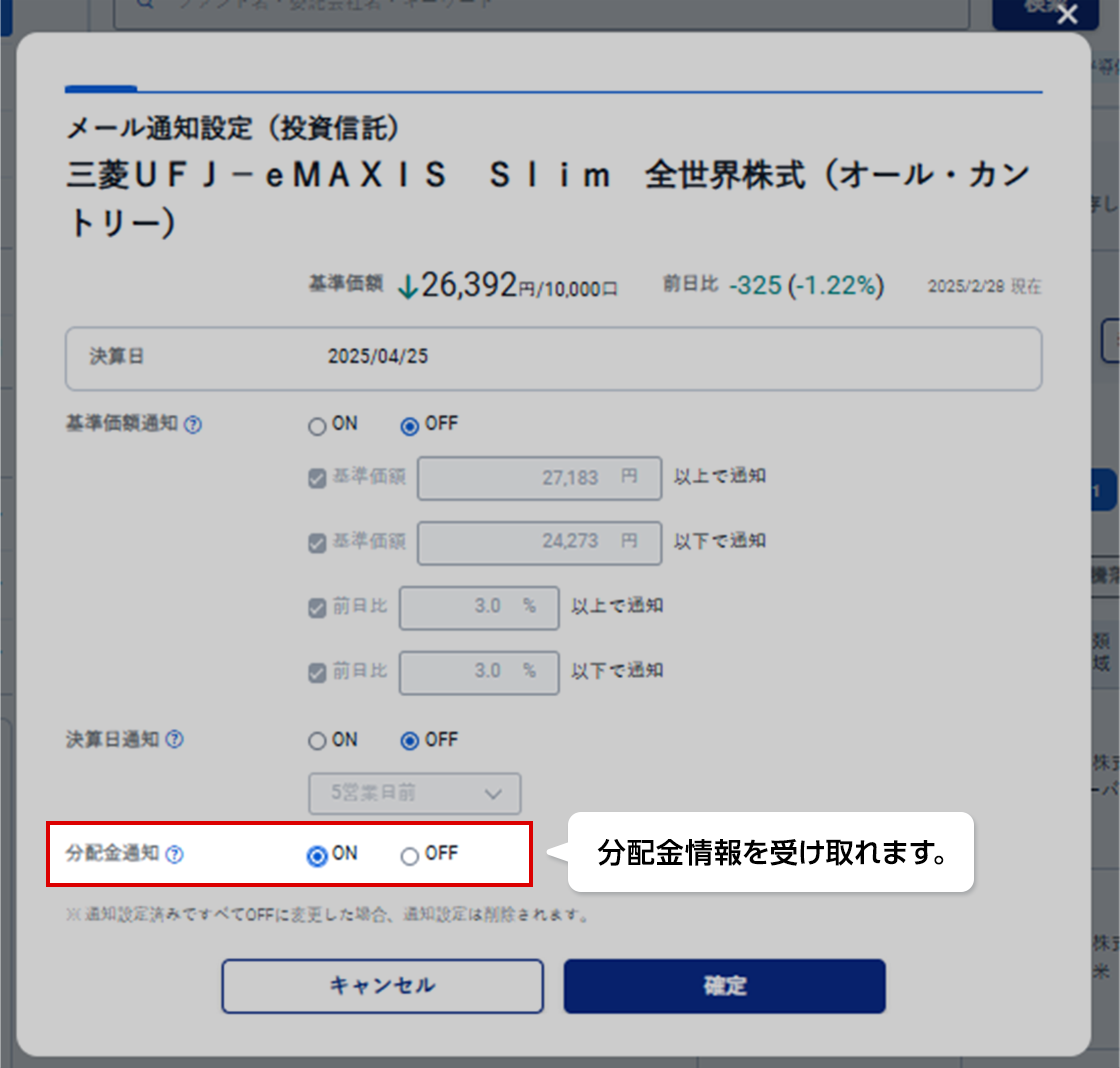Toggle 基準価額 以上で通知 checkbox
Viewport: 1120px width, 1068px height.
point(317,478)
